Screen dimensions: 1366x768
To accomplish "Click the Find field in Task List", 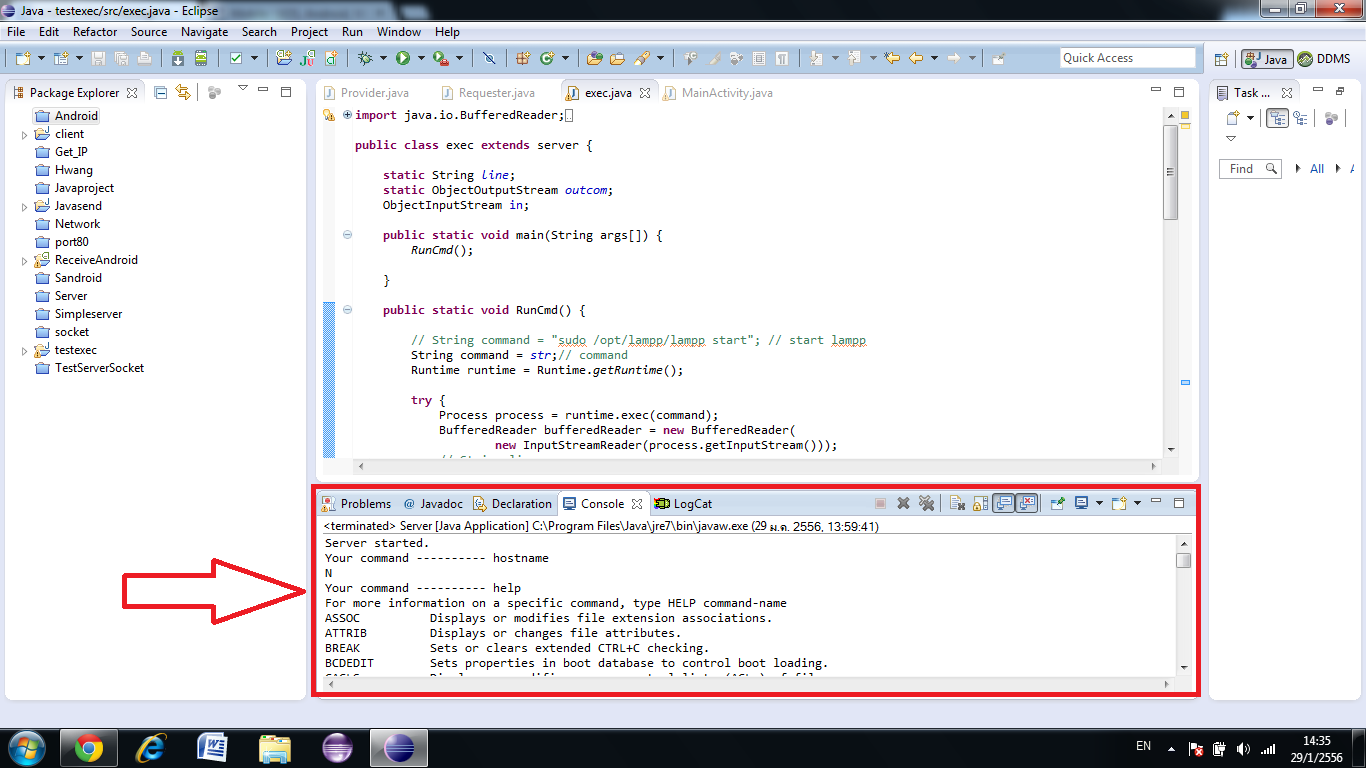I will [1250, 169].
